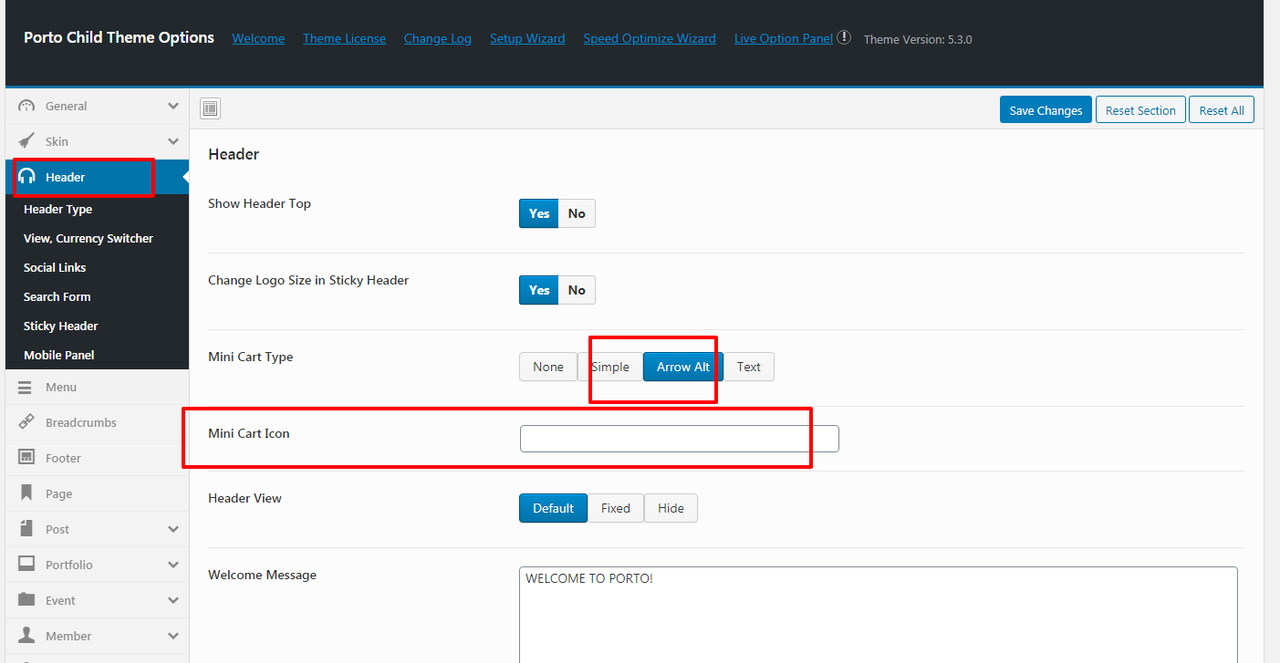This screenshot has width=1280, height=663.
Task: Open the Live Option Panel link
Action: [x=783, y=38]
